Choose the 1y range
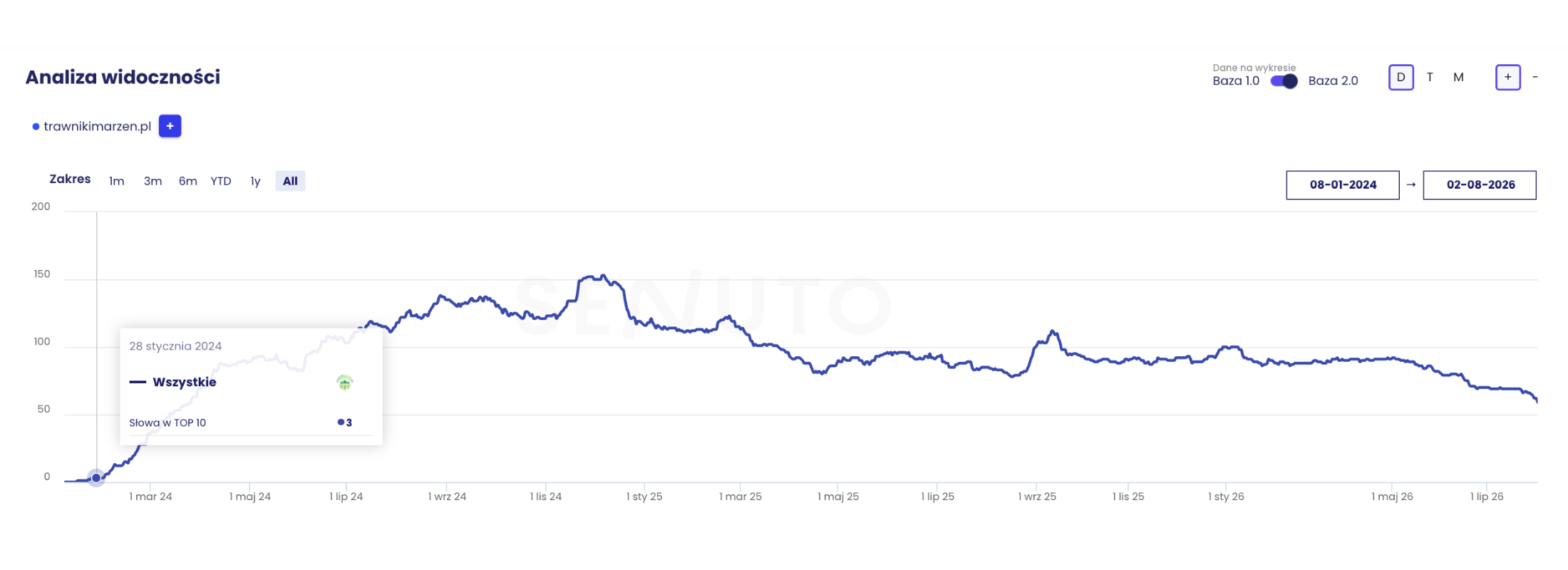The image size is (1568, 570). [x=255, y=181]
